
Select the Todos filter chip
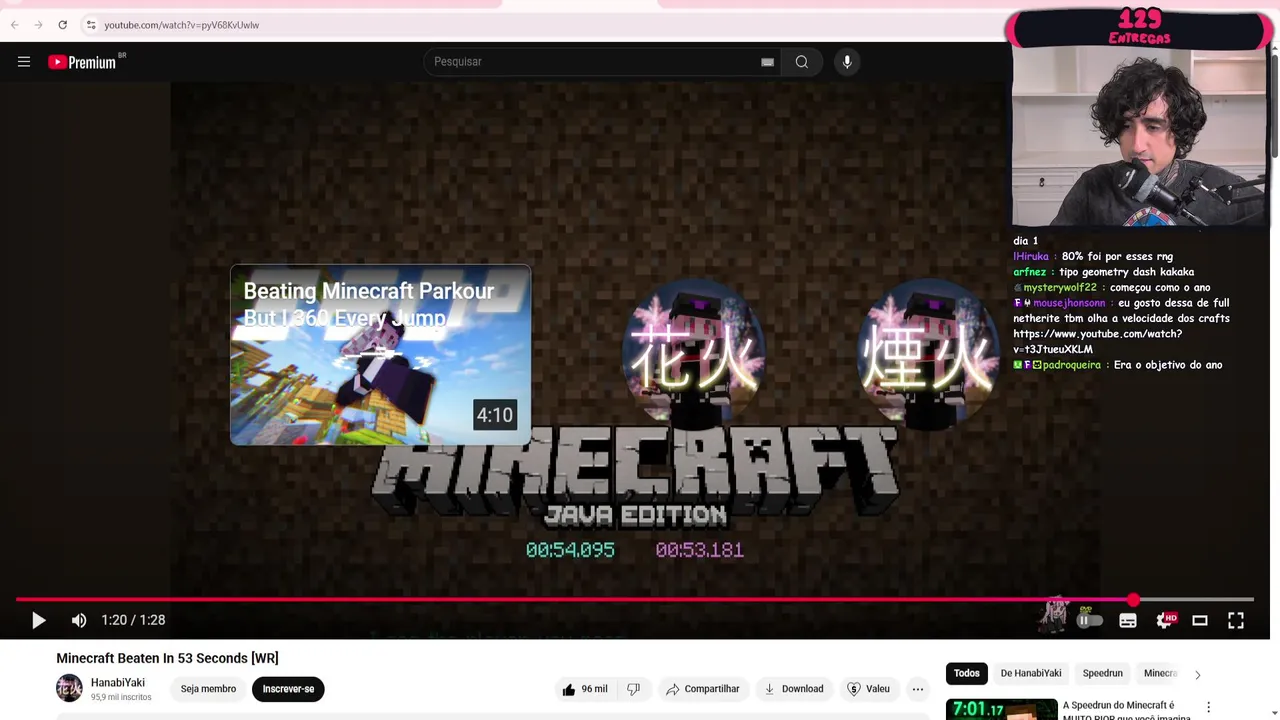967,673
